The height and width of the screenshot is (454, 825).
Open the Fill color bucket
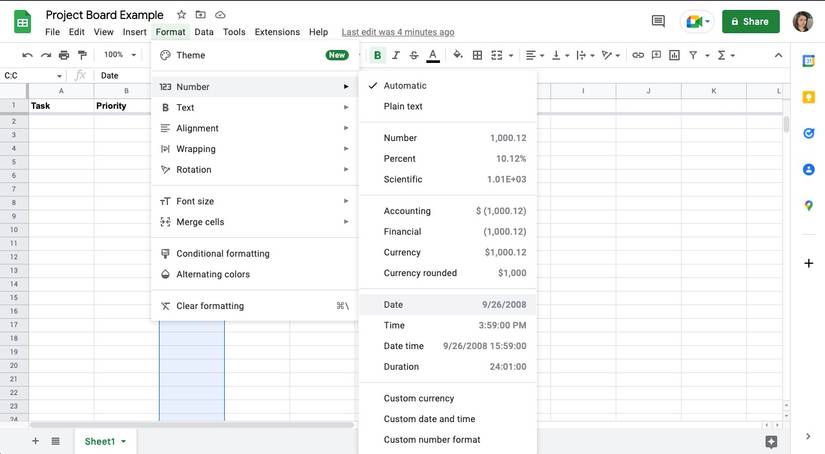tap(458, 55)
